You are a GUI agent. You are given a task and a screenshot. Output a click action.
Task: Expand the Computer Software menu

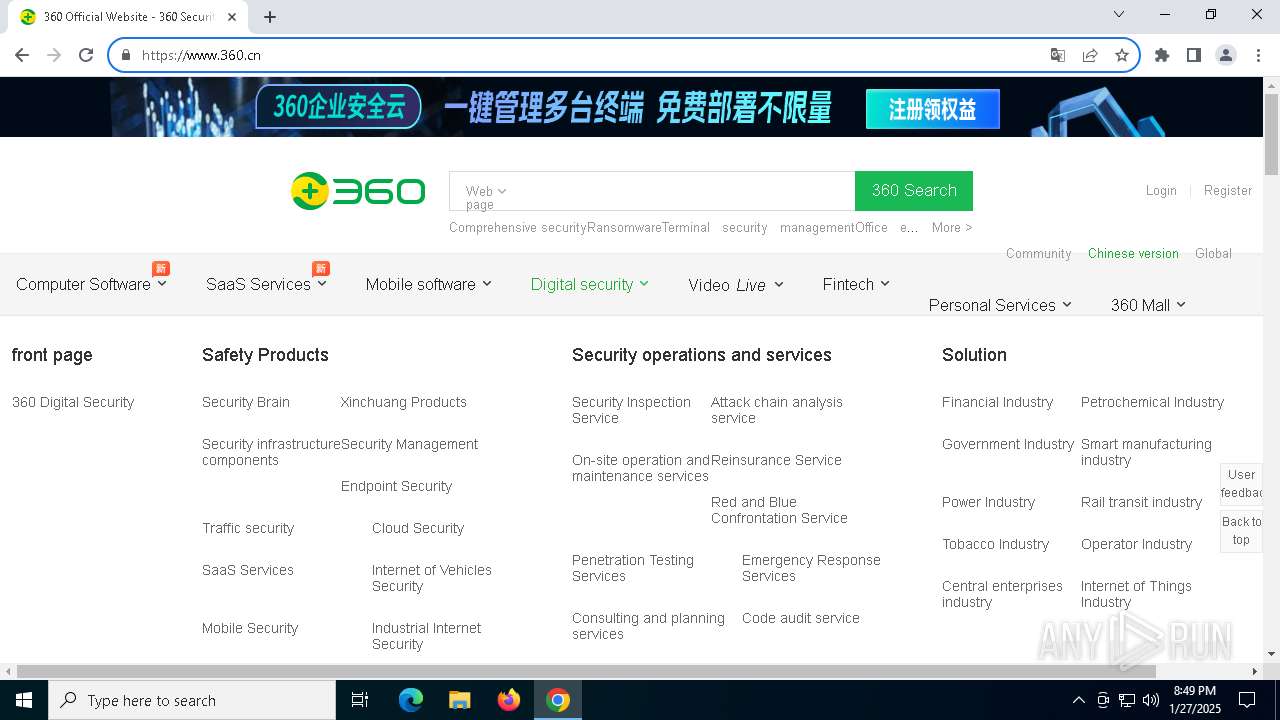tap(91, 284)
